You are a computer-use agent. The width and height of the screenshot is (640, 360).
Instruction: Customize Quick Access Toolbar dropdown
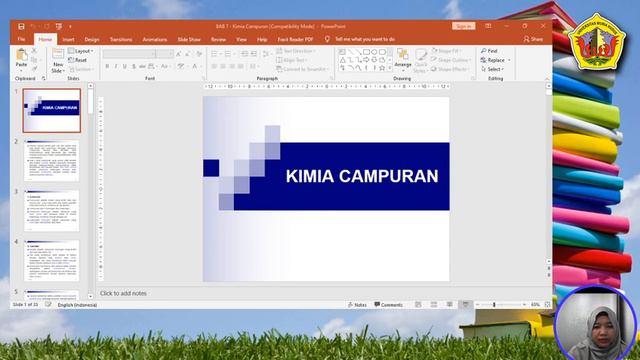point(70,27)
